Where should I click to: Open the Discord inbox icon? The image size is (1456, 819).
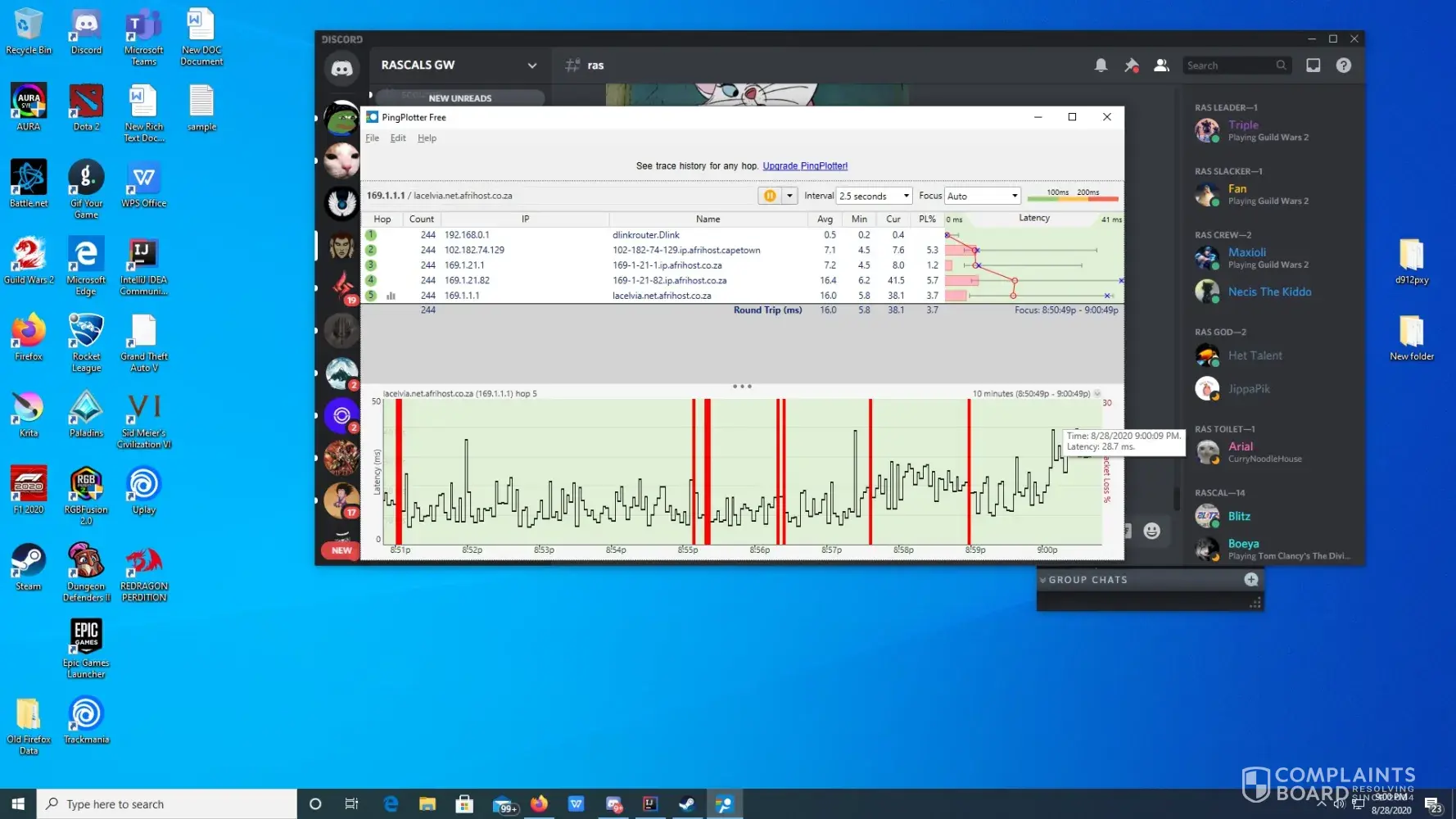tap(1313, 66)
